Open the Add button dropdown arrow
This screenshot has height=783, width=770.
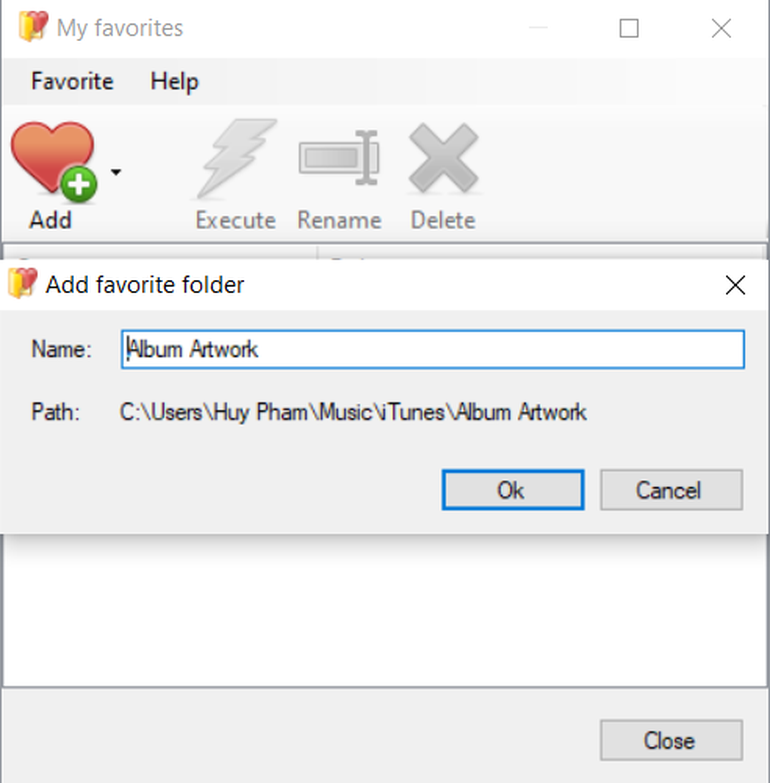point(116,172)
